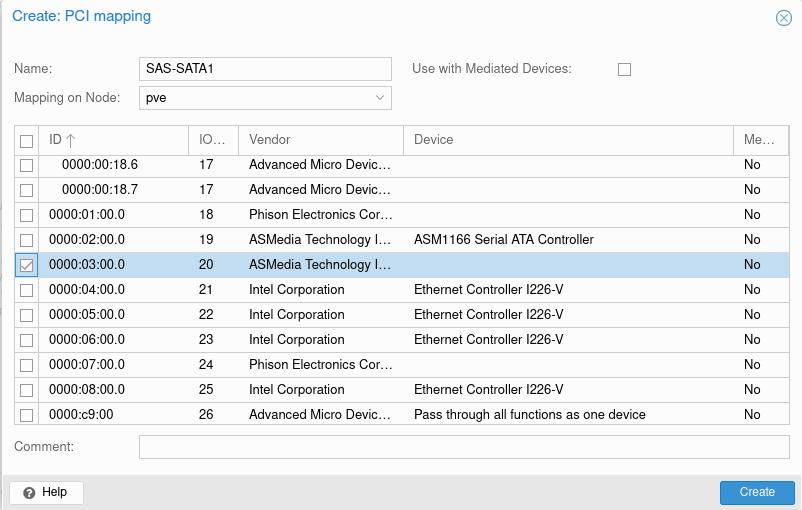Viewport: 802px width, 510px height.
Task: Check the 0000:00:18.6 device checkbox
Action: [x=27, y=165]
